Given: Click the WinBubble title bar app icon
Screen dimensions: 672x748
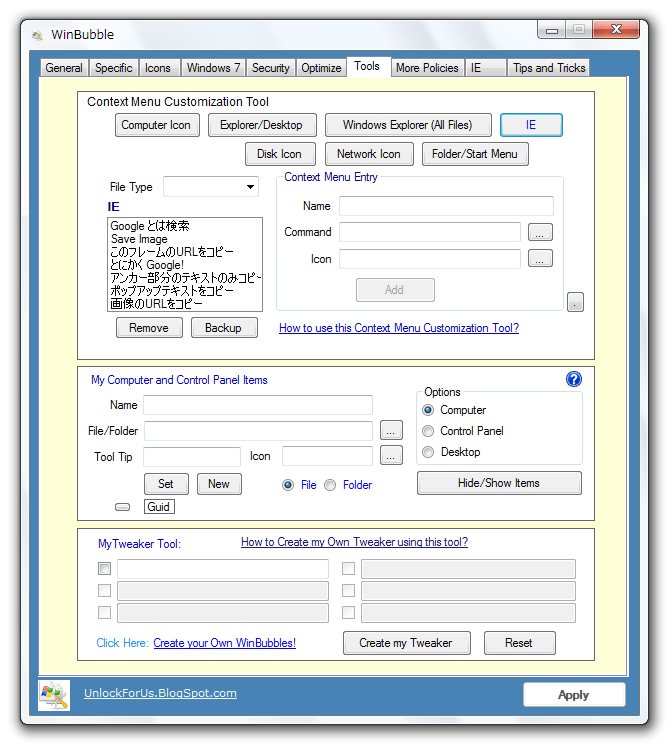Looking at the screenshot, I should pyautogui.click(x=37, y=35).
